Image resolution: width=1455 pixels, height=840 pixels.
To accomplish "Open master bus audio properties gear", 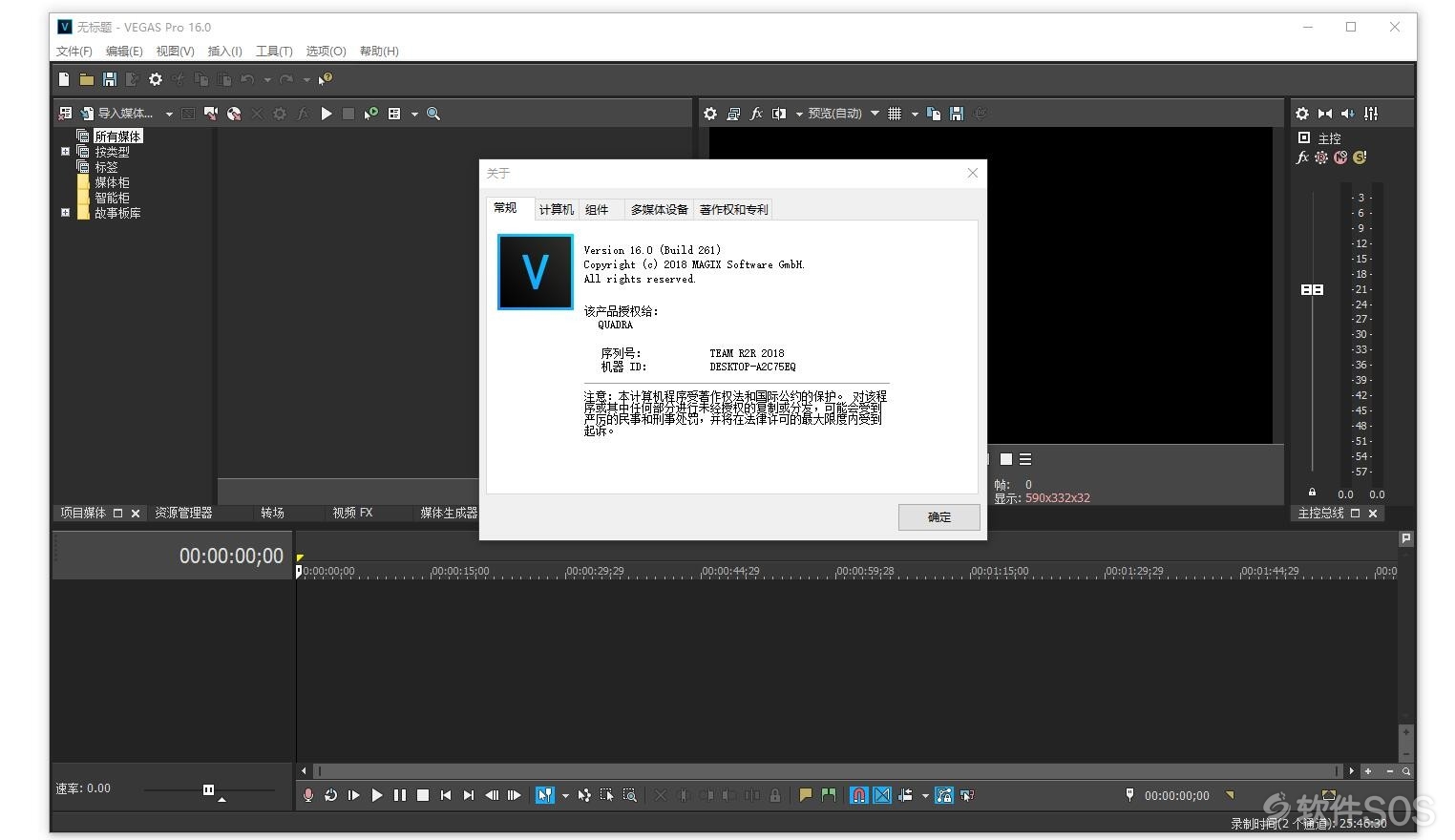I will 1302,114.
